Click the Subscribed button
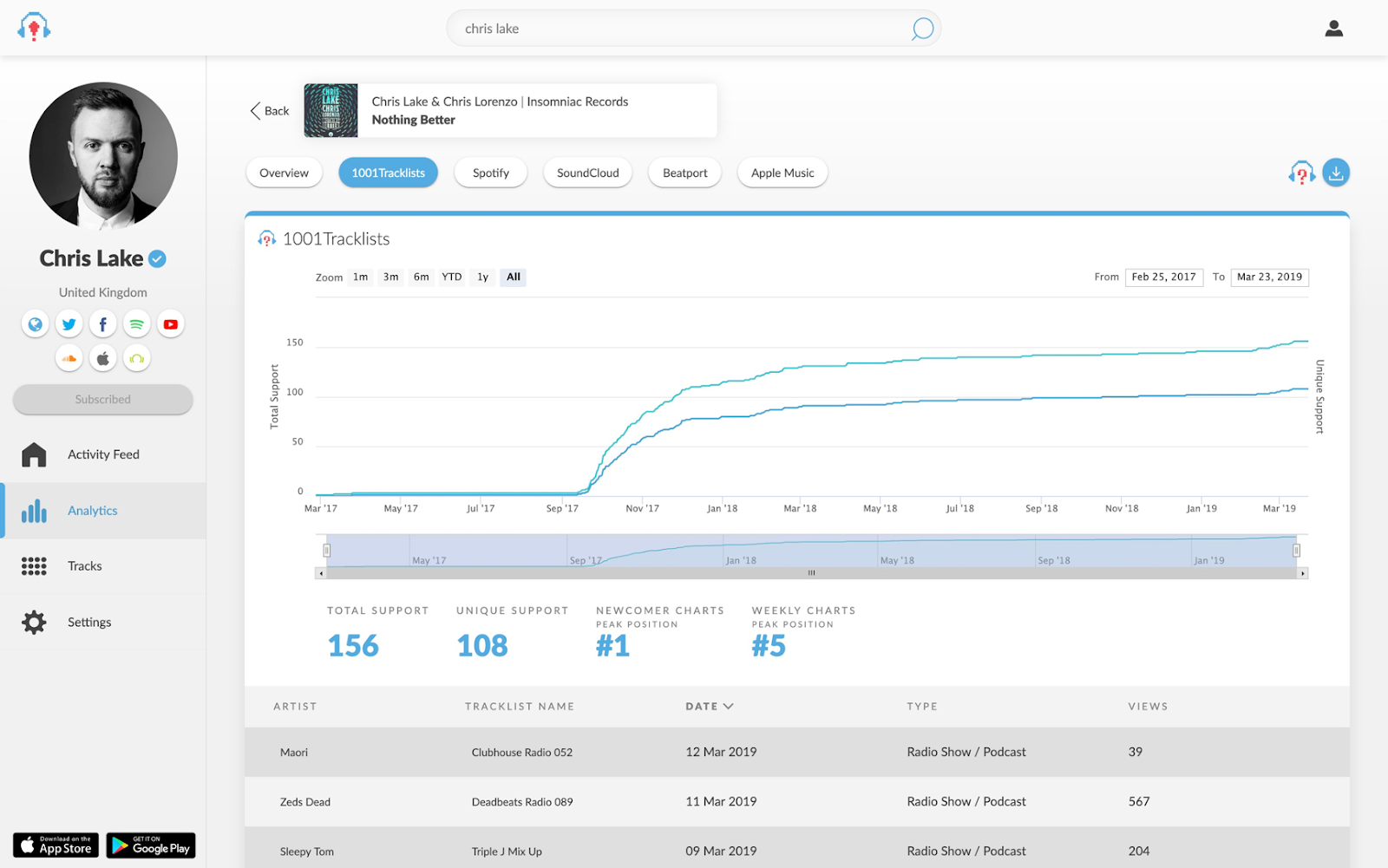The image size is (1388, 868). [x=103, y=400]
